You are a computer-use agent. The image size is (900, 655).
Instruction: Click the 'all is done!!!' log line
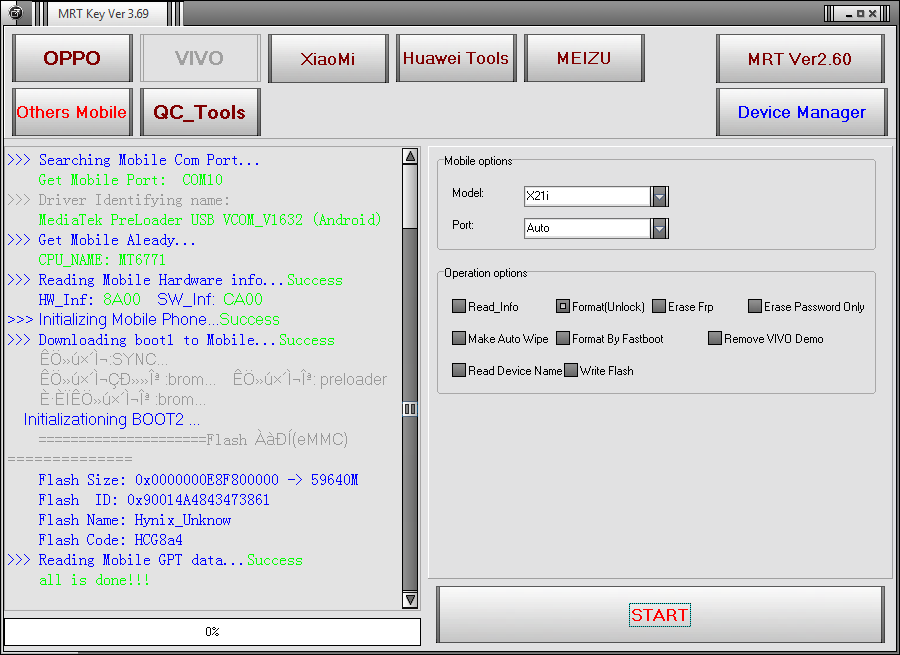click(95, 580)
